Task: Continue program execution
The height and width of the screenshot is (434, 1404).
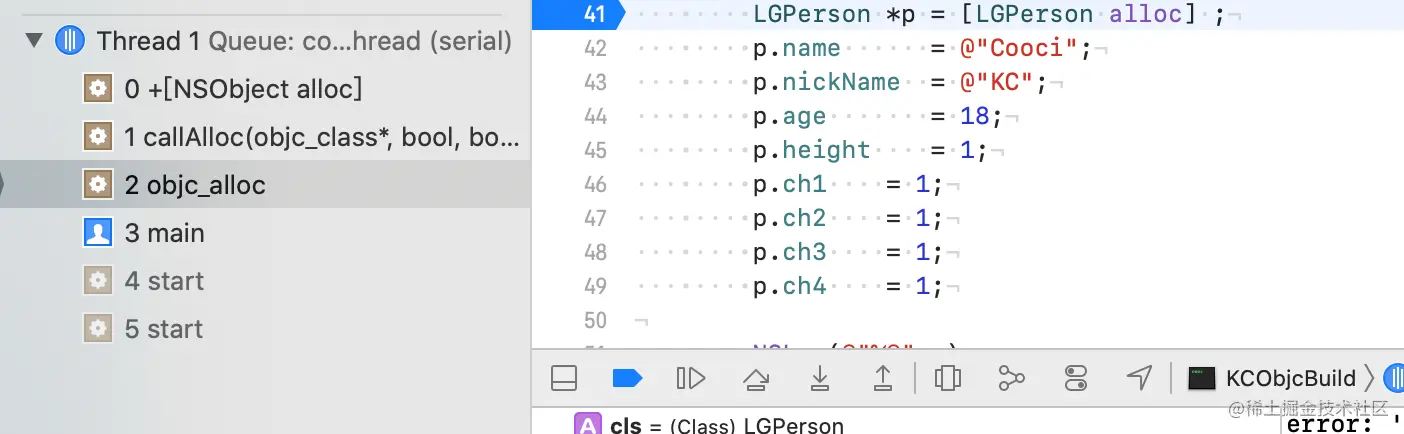Action: coord(690,378)
